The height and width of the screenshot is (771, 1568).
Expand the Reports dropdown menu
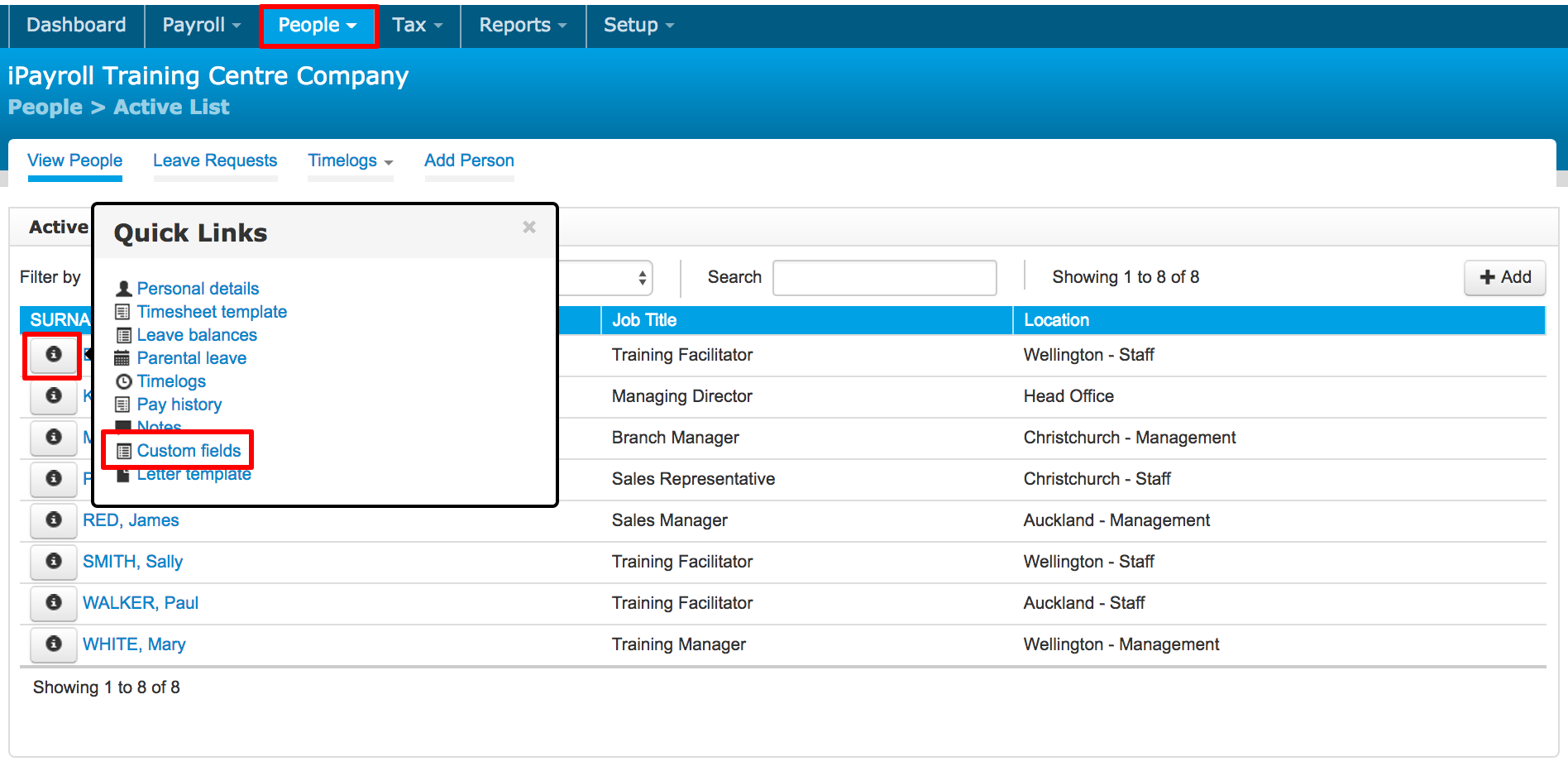523,25
